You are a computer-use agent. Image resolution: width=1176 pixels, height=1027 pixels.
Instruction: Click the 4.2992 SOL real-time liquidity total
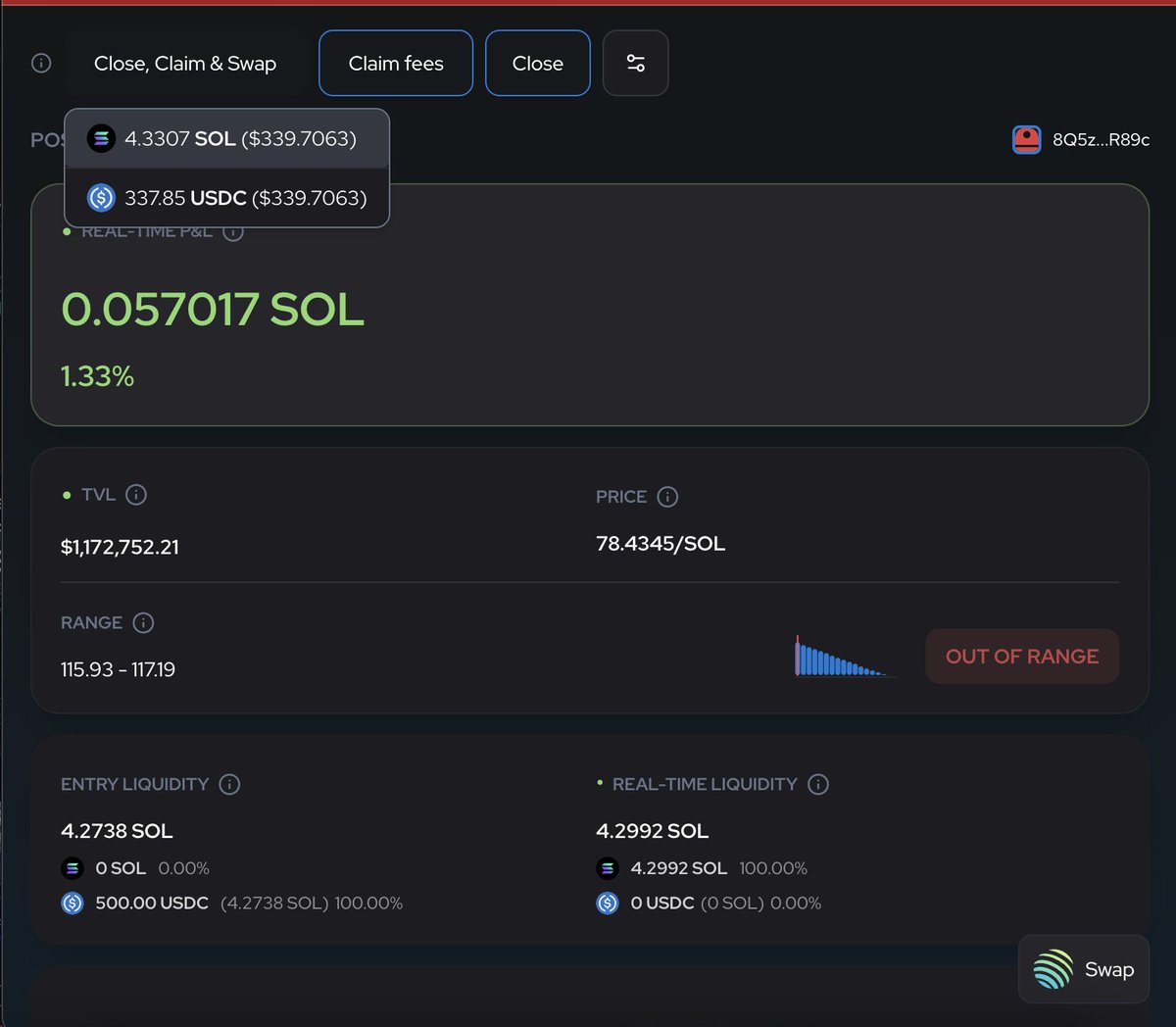(x=652, y=831)
